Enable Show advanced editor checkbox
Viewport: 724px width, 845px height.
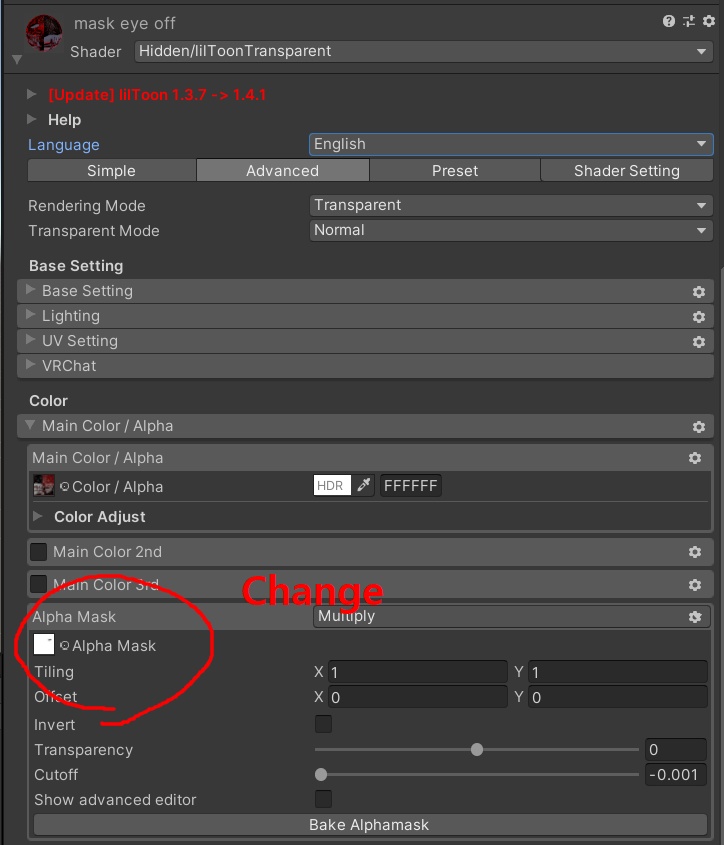(x=323, y=799)
